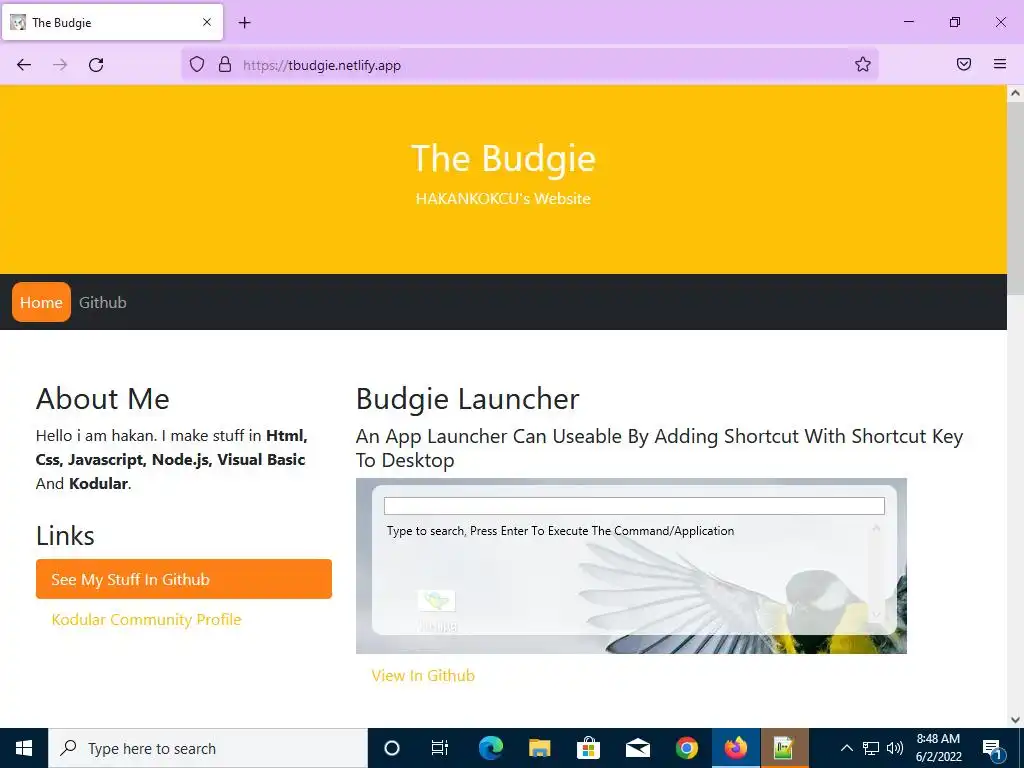Click the About Me heading
This screenshot has width=1024, height=768.
point(103,399)
